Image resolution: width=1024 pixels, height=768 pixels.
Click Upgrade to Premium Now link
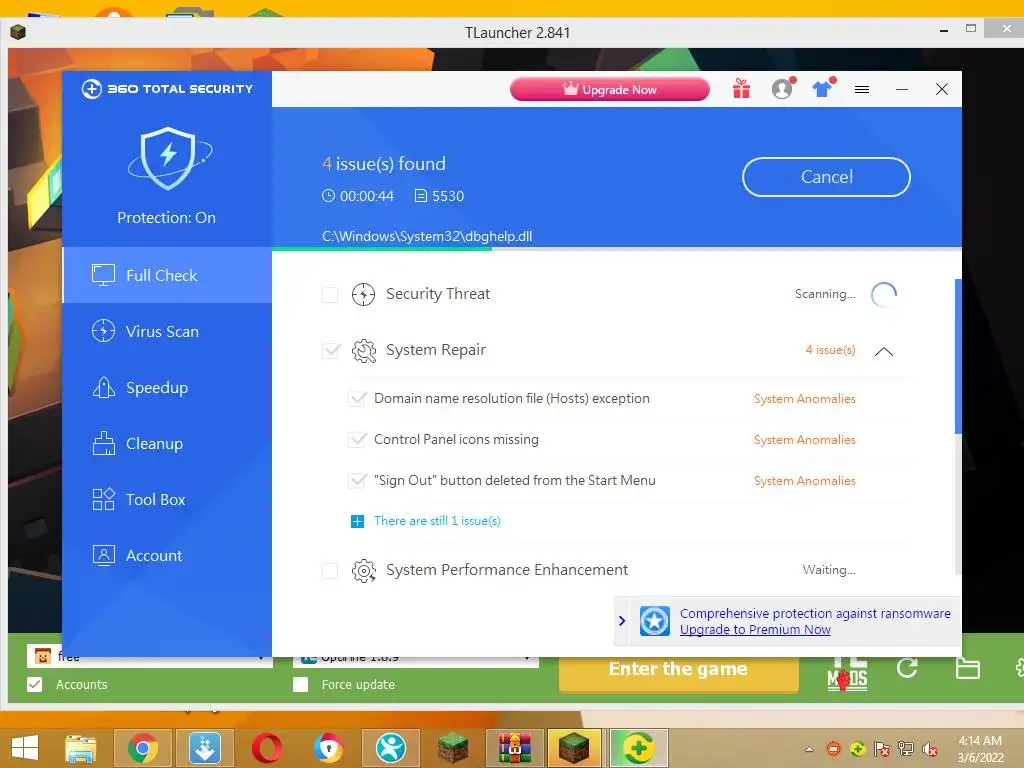coord(755,630)
